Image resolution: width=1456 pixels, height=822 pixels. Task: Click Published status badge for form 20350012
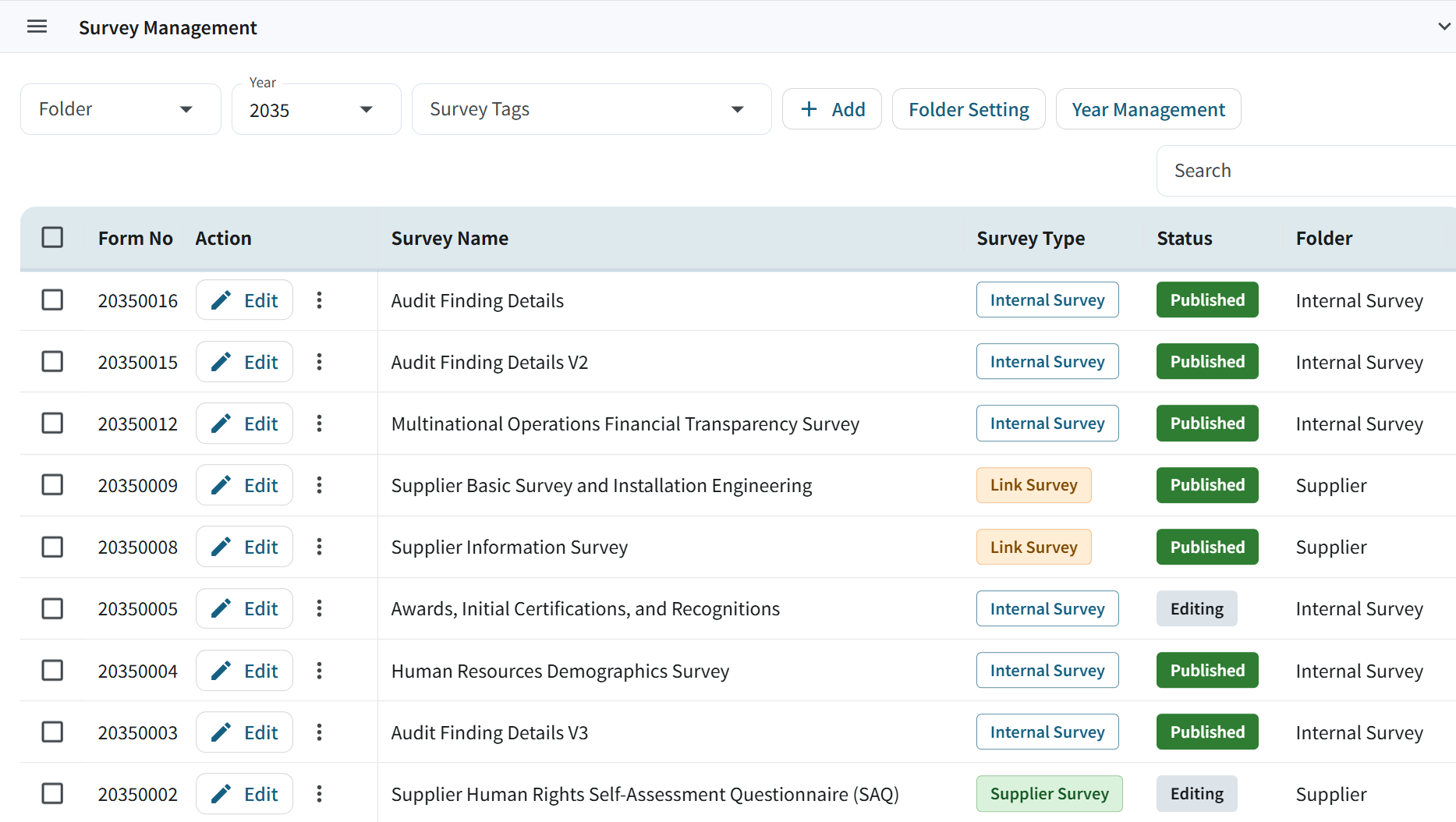(1206, 423)
